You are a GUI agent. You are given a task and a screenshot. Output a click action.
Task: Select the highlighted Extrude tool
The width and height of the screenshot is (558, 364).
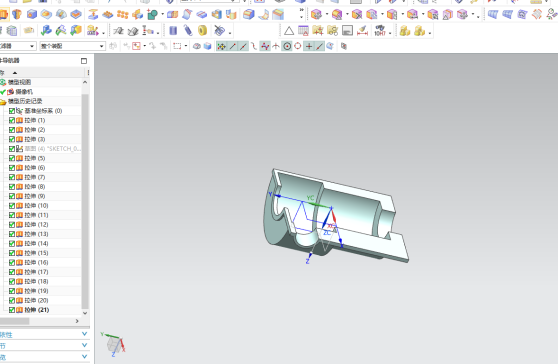coord(4,14)
